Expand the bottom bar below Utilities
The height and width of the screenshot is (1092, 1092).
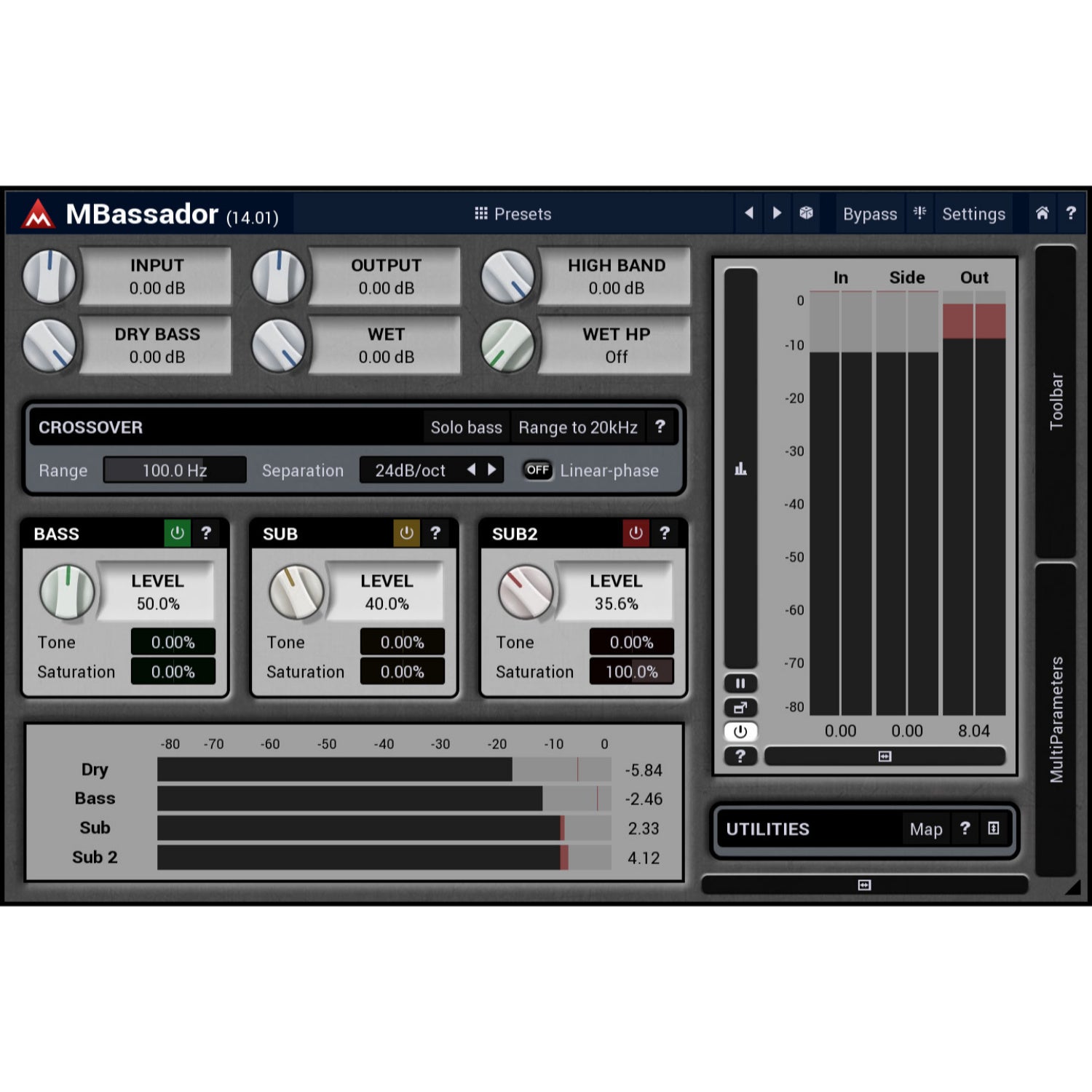pyautogui.click(x=864, y=885)
